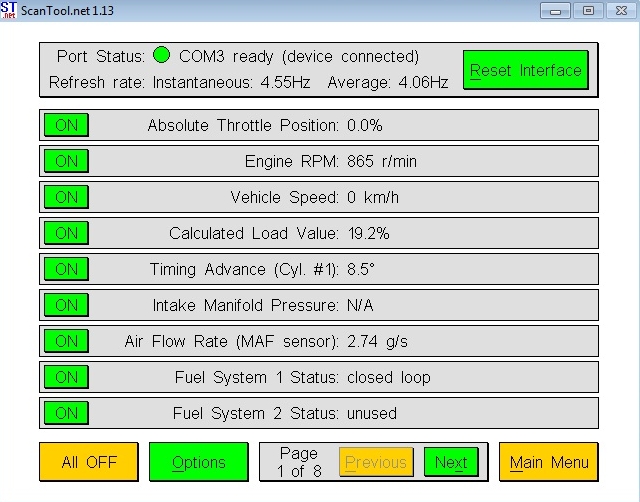Viewport: 640px width, 502px height.
Task: Open the Options dialog
Action: 199,462
